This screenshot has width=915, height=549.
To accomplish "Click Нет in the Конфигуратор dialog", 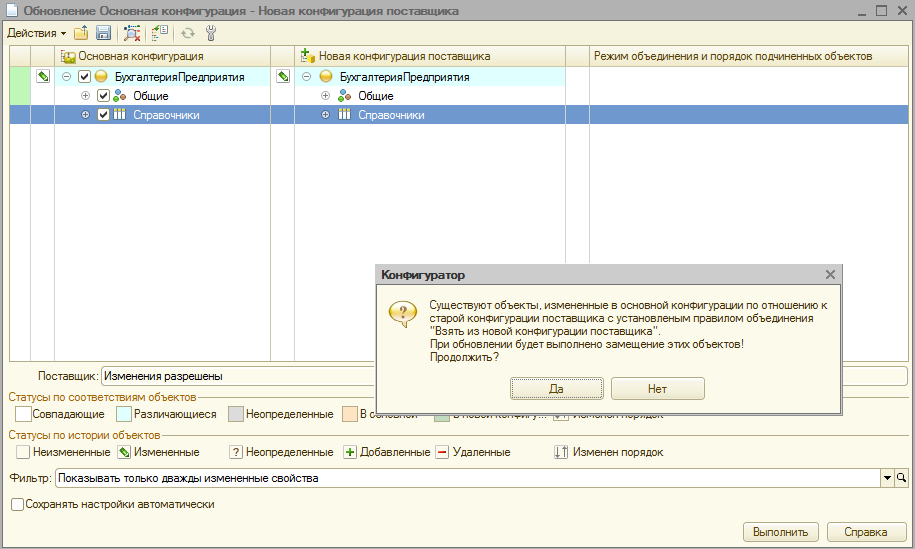I will pos(658,389).
